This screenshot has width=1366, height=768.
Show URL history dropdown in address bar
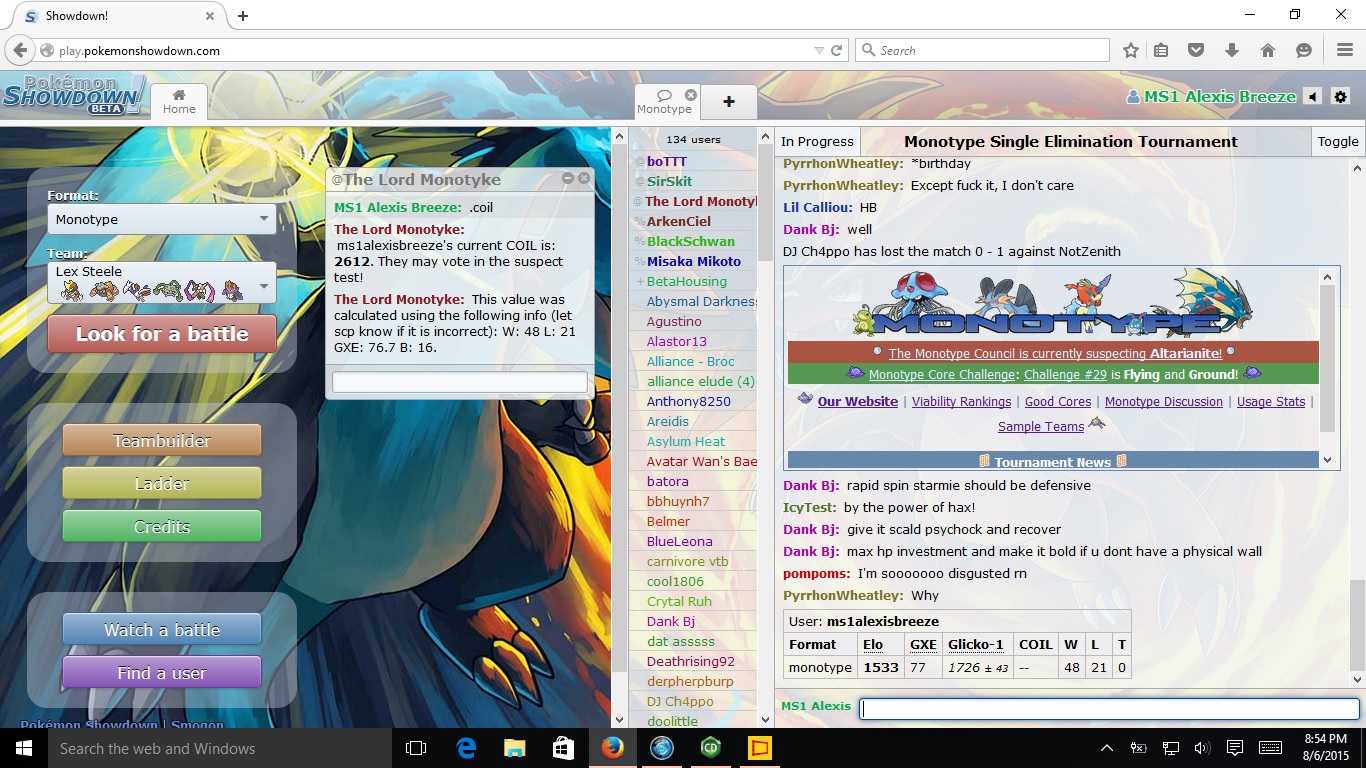click(x=820, y=50)
